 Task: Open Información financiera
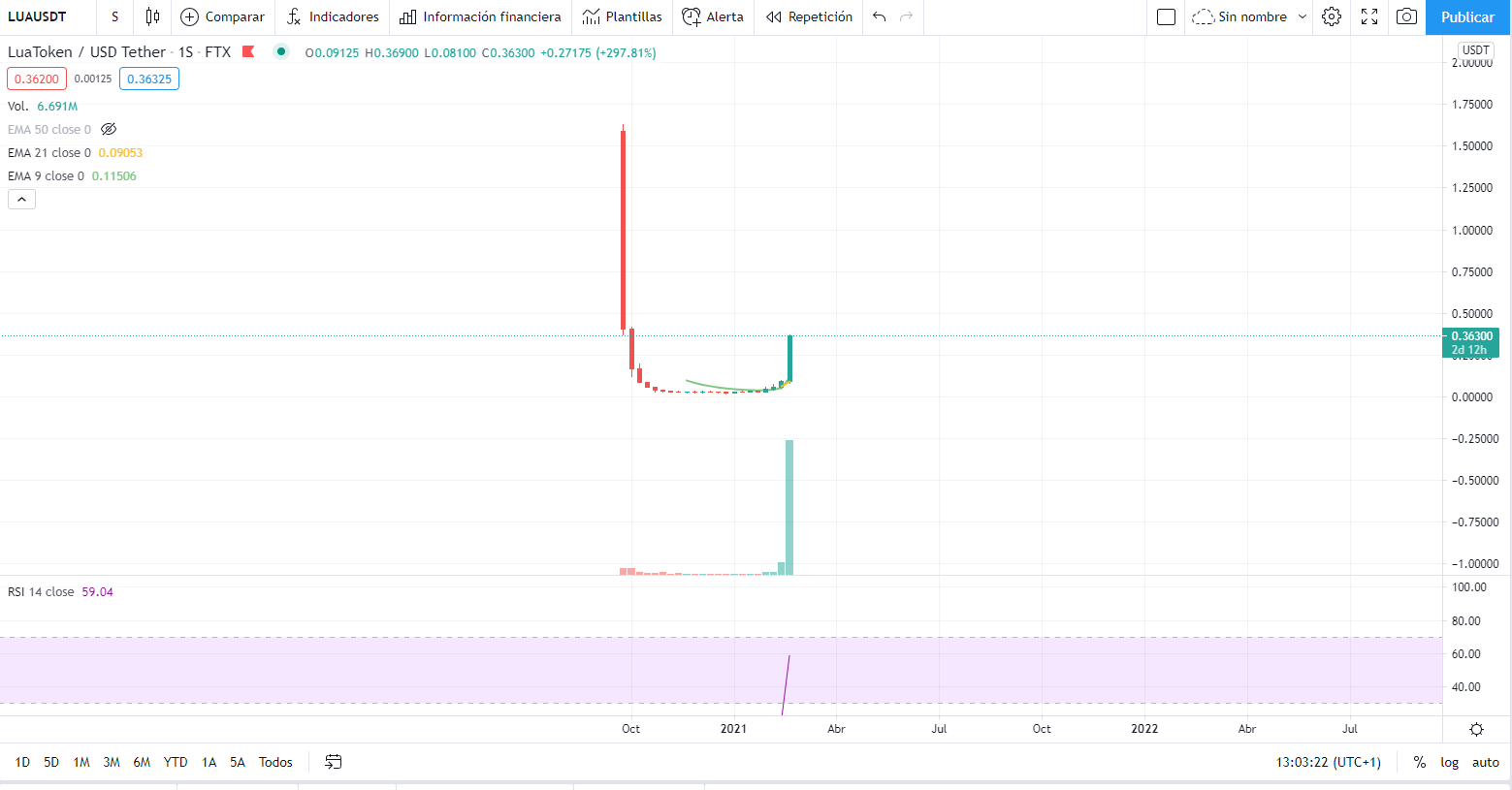480,16
